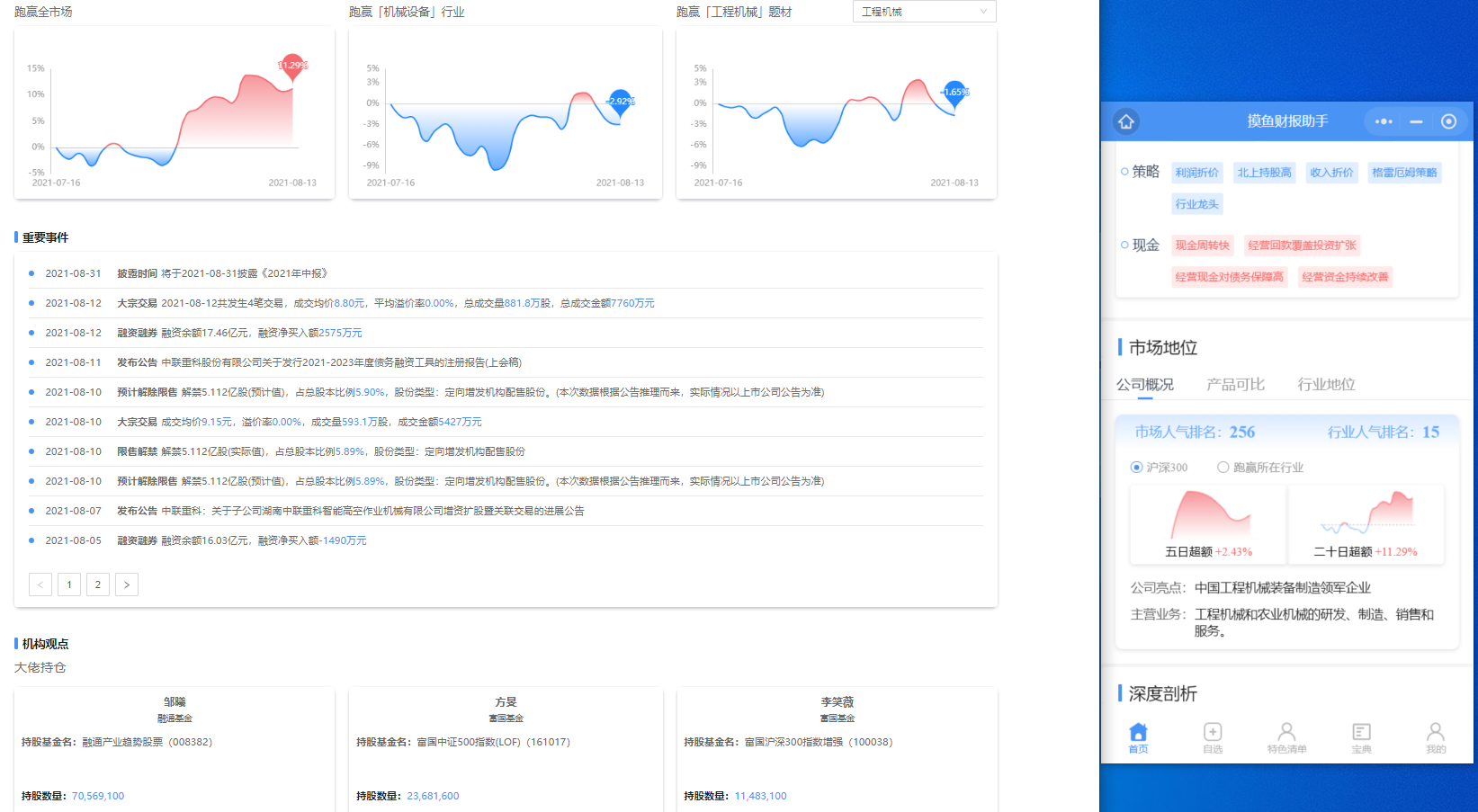Click the 现金周转快 cash tag
This screenshot has width=1478, height=812.
pyautogui.click(x=1202, y=245)
